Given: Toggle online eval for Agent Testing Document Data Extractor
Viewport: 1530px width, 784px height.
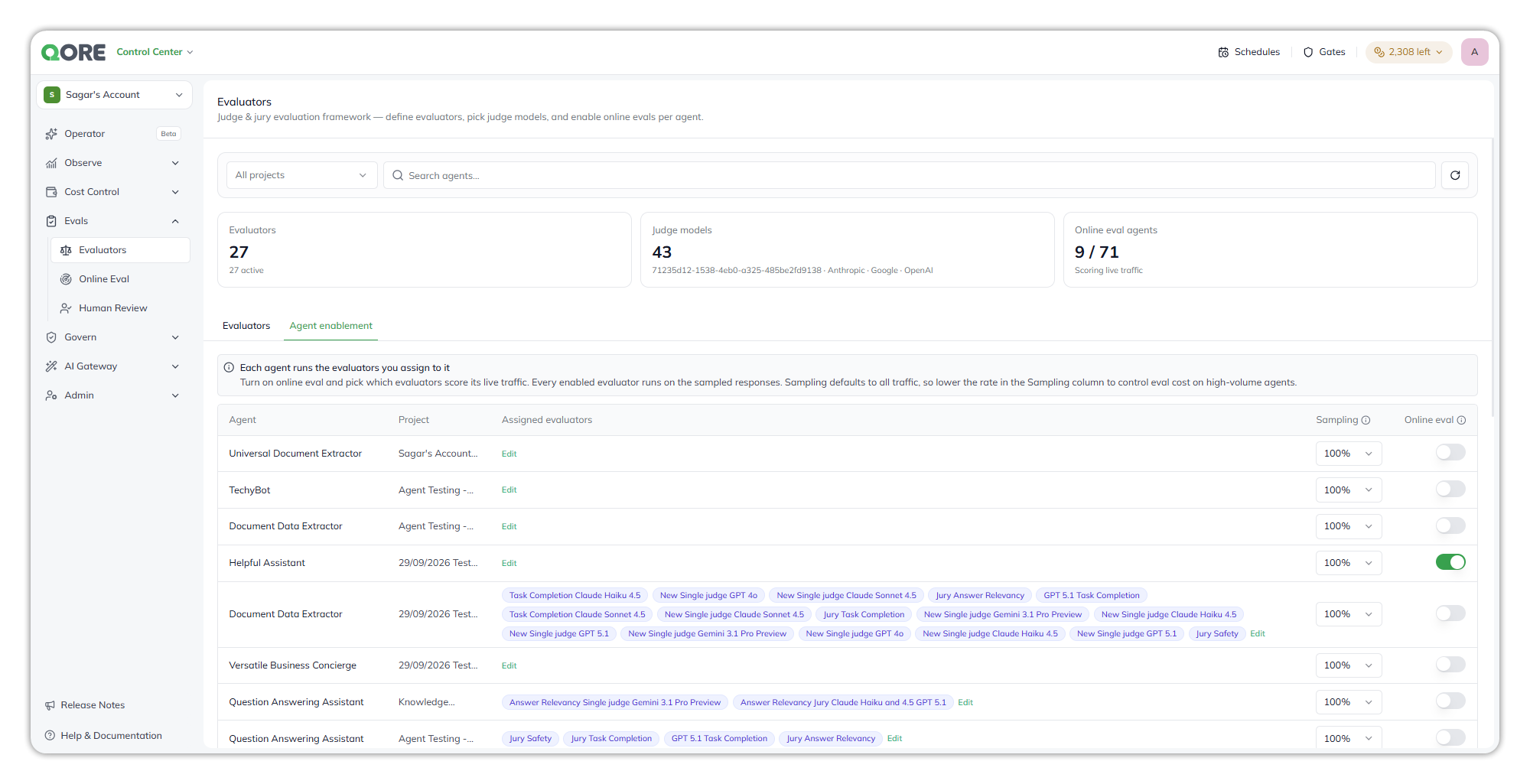Looking at the screenshot, I should point(1450,525).
